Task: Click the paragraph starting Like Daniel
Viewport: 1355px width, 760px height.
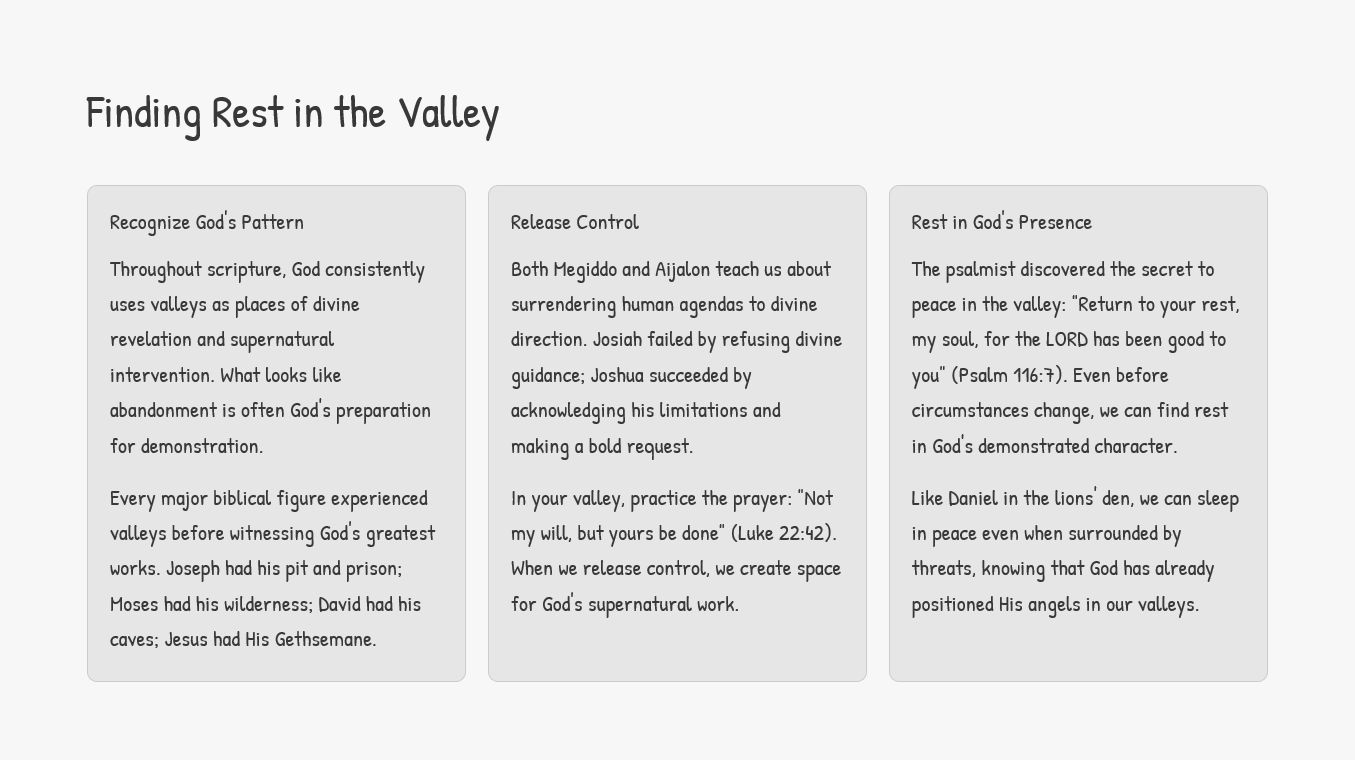Action: tap(1075, 551)
